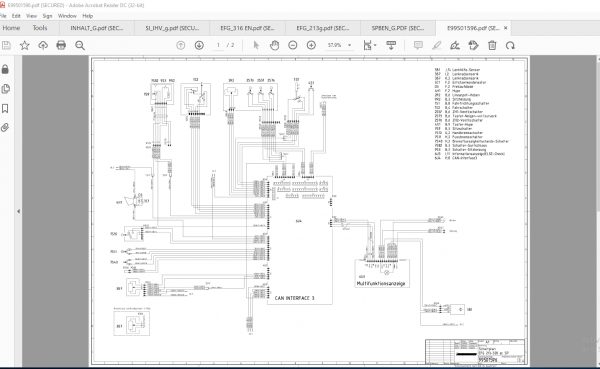Switch to the SI_IHV_g.pdf tab
The image size is (600, 369).
[172, 28]
